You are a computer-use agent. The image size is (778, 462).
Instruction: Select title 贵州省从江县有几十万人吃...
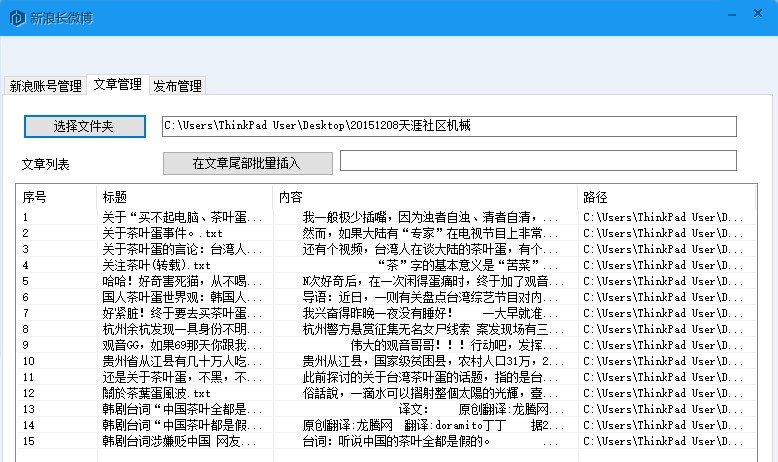182,361
